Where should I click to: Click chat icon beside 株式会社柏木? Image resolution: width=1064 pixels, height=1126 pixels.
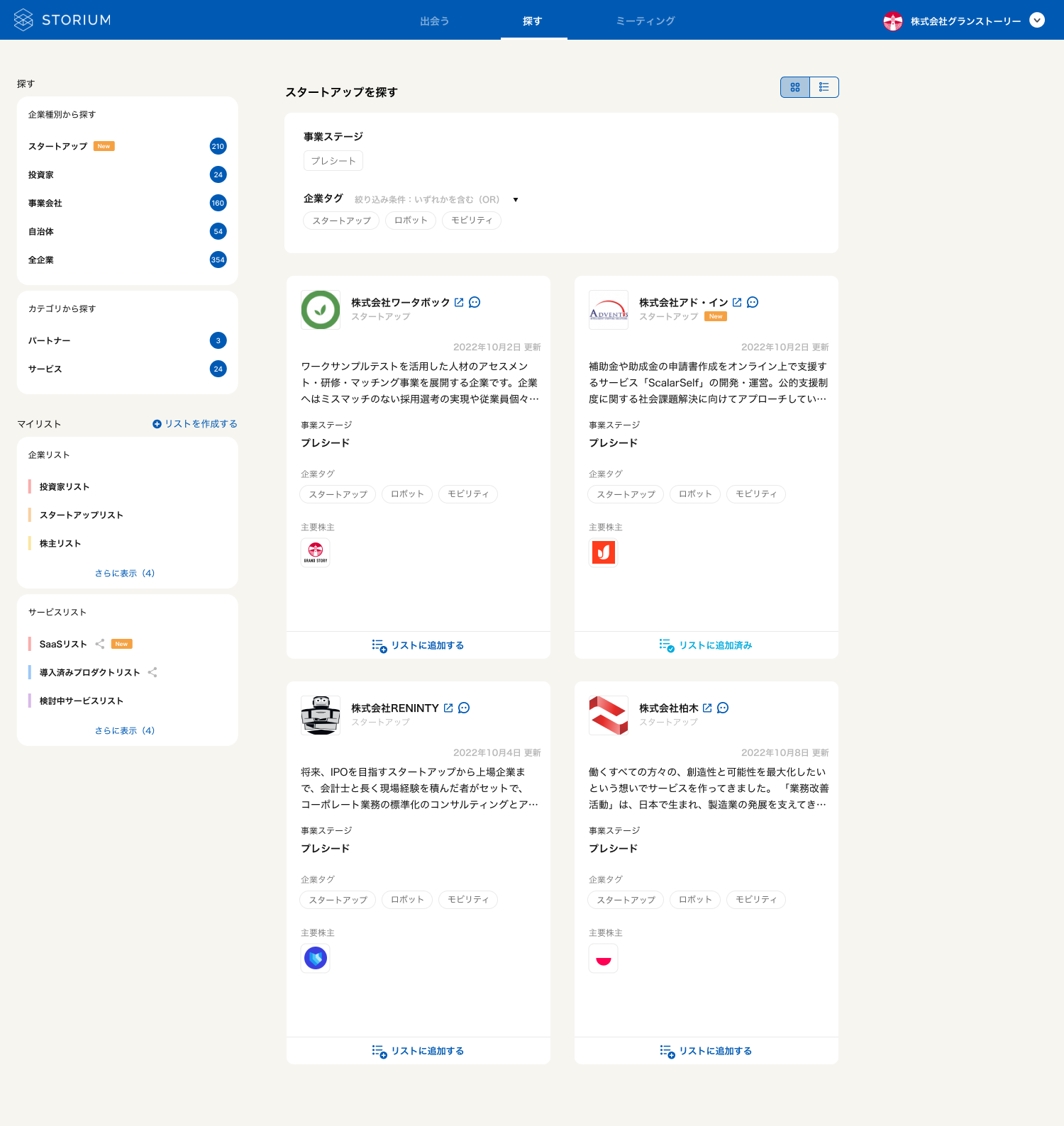pyautogui.click(x=723, y=708)
